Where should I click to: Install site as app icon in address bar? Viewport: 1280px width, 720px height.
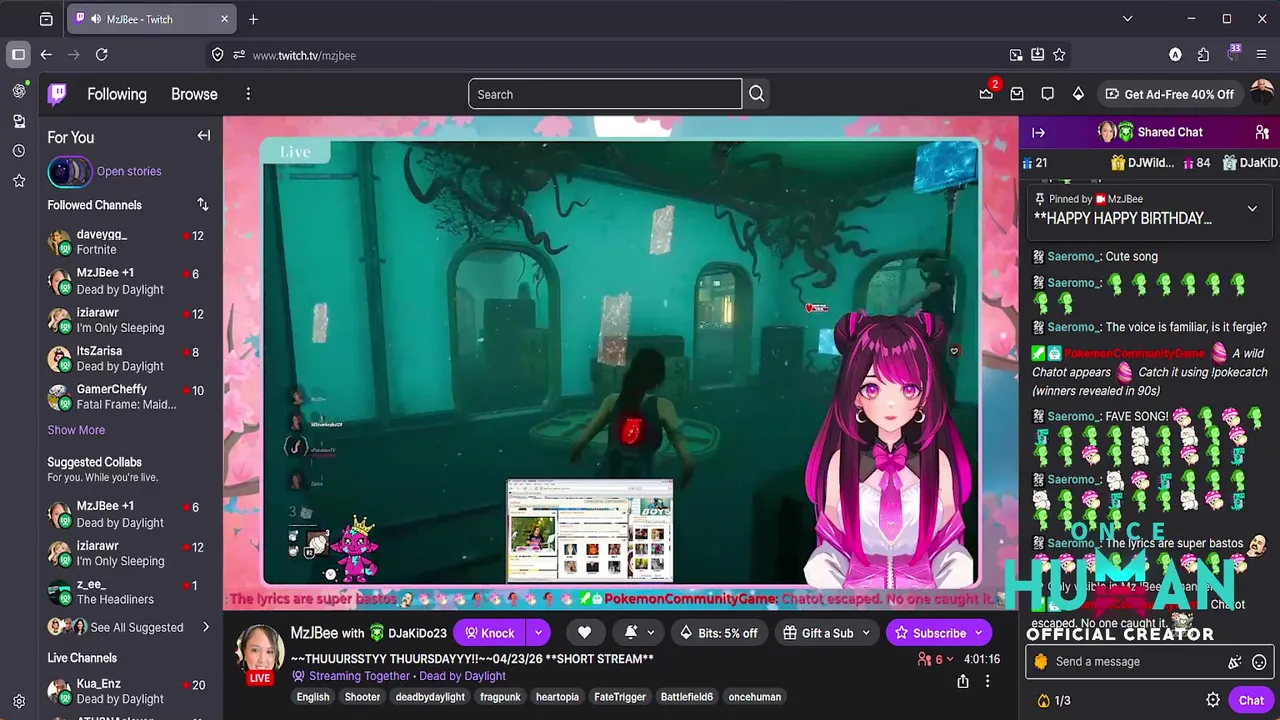click(1037, 55)
